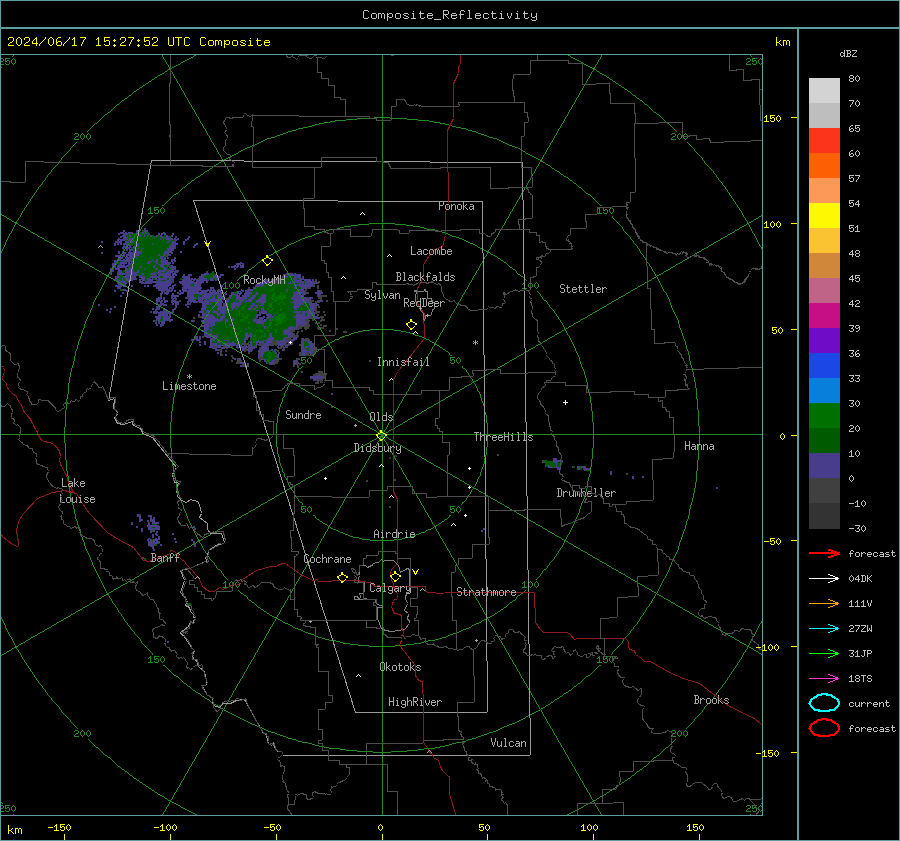This screenshot has width=900, height=841.
Task: Click the Vulcan town label
Action: [509, 743]
